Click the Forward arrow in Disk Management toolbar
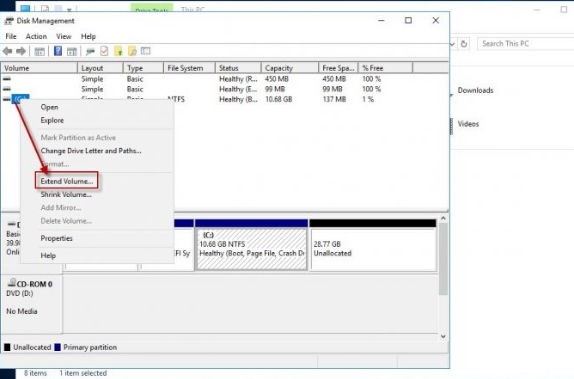The width and height of the screenshot is (574, 379). pos(21,51)
